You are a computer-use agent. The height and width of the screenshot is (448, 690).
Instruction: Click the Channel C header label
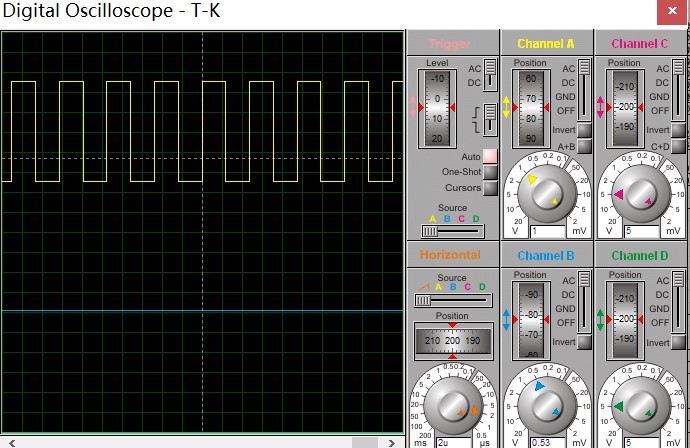pyautogui.click(x=639, y=44)
